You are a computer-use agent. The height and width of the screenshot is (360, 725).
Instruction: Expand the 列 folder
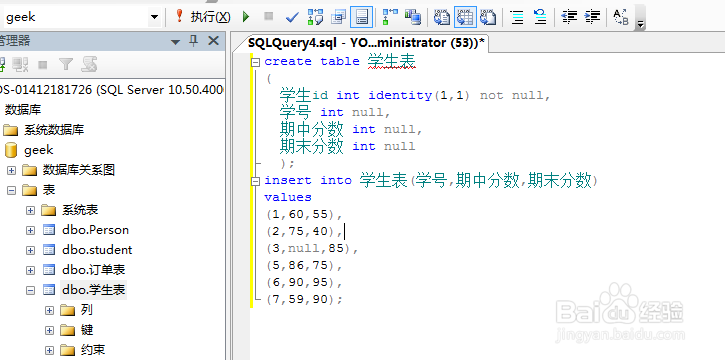[x=50, y=311]
